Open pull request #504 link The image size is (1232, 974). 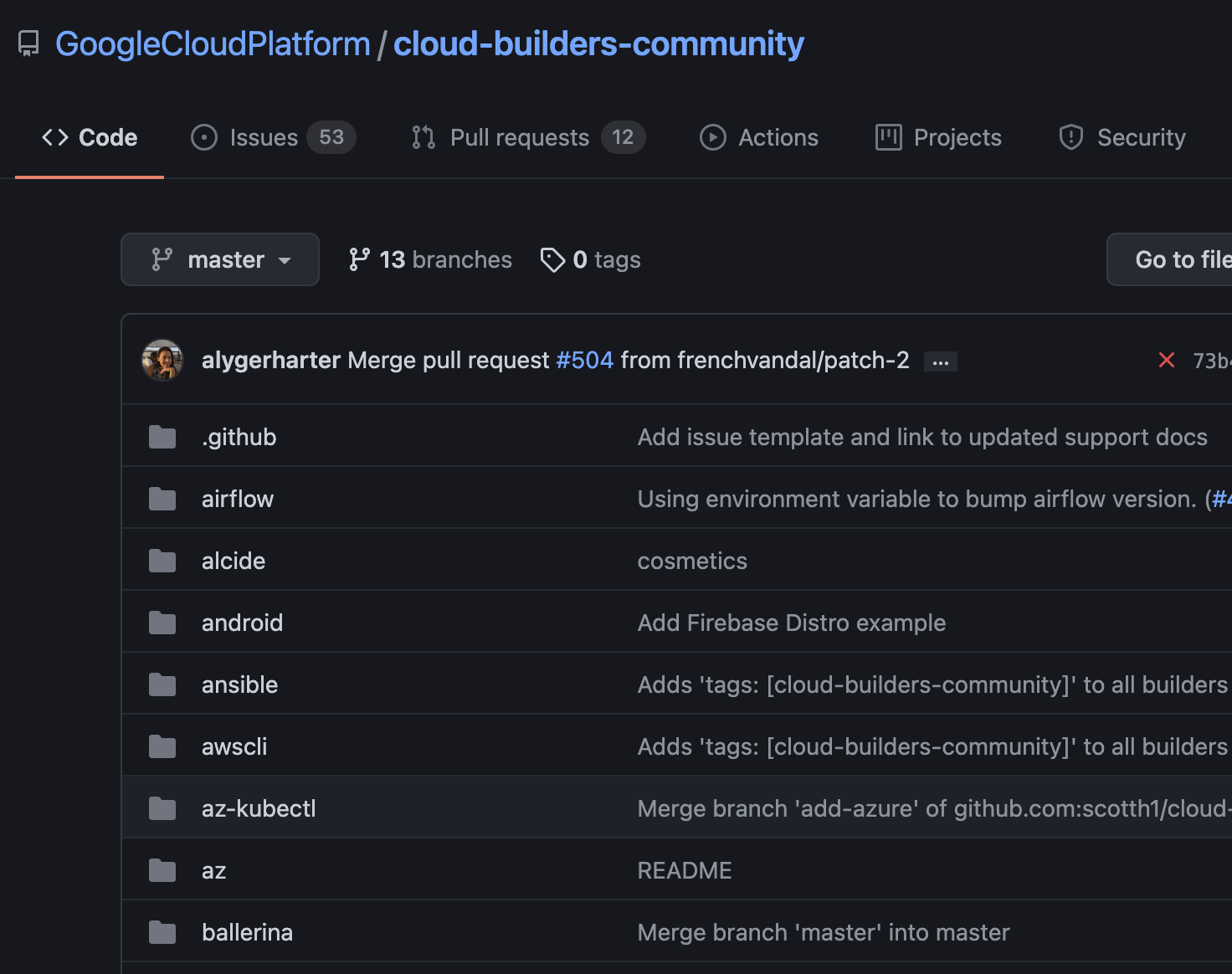585,360
